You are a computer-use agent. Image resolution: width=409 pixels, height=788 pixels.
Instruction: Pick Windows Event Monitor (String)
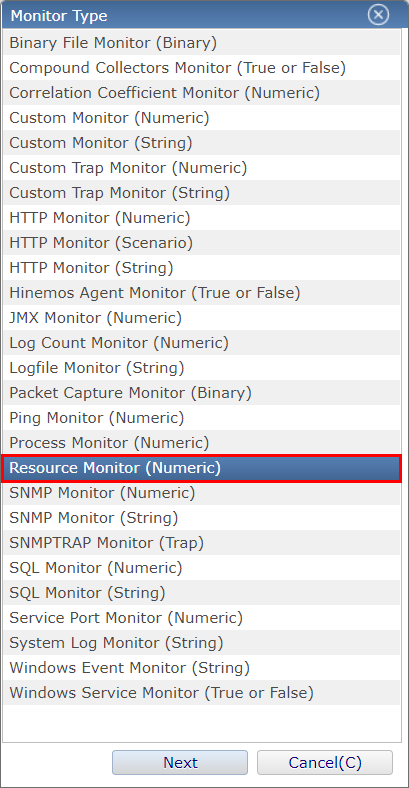(201, 668)
